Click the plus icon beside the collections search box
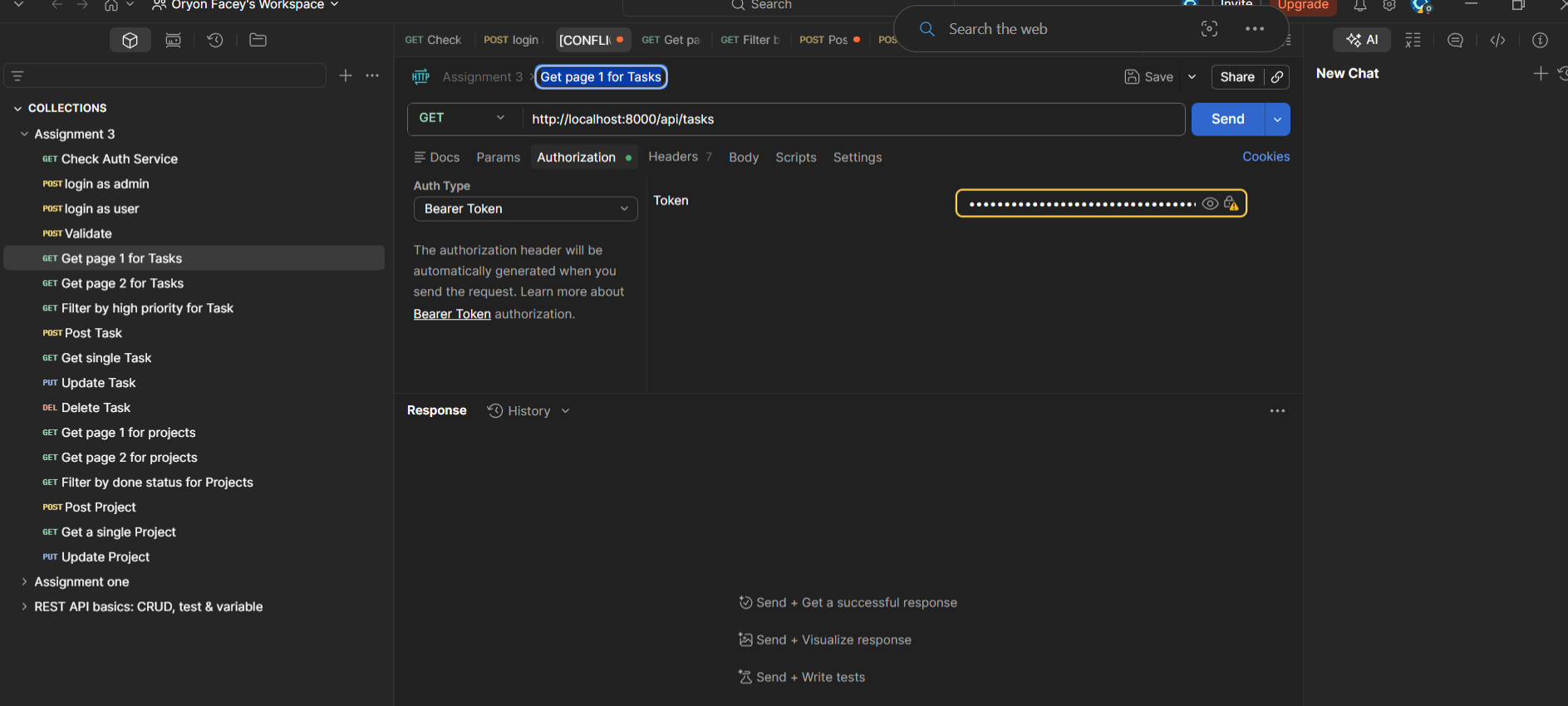The image size is (1568, 706). pyautogui.click(x=346, y=76)
